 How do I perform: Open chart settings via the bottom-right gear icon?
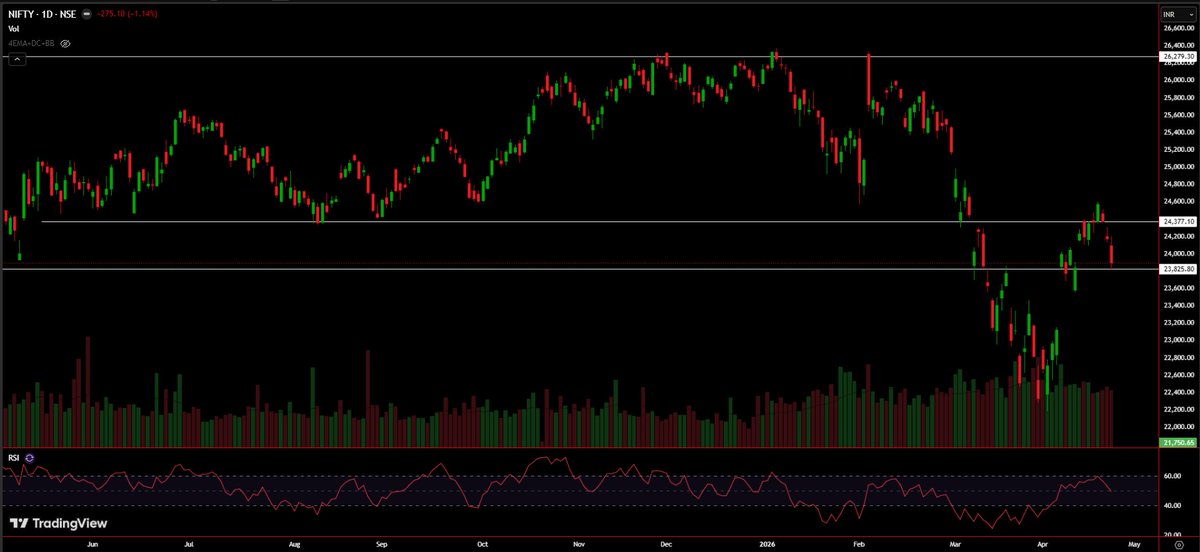[x=1179, y=546]
